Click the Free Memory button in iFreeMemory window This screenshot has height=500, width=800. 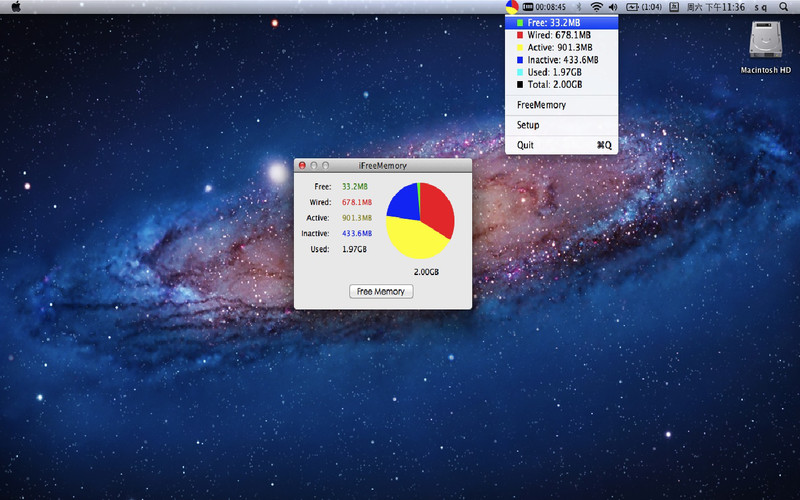(x=381, y=291)
